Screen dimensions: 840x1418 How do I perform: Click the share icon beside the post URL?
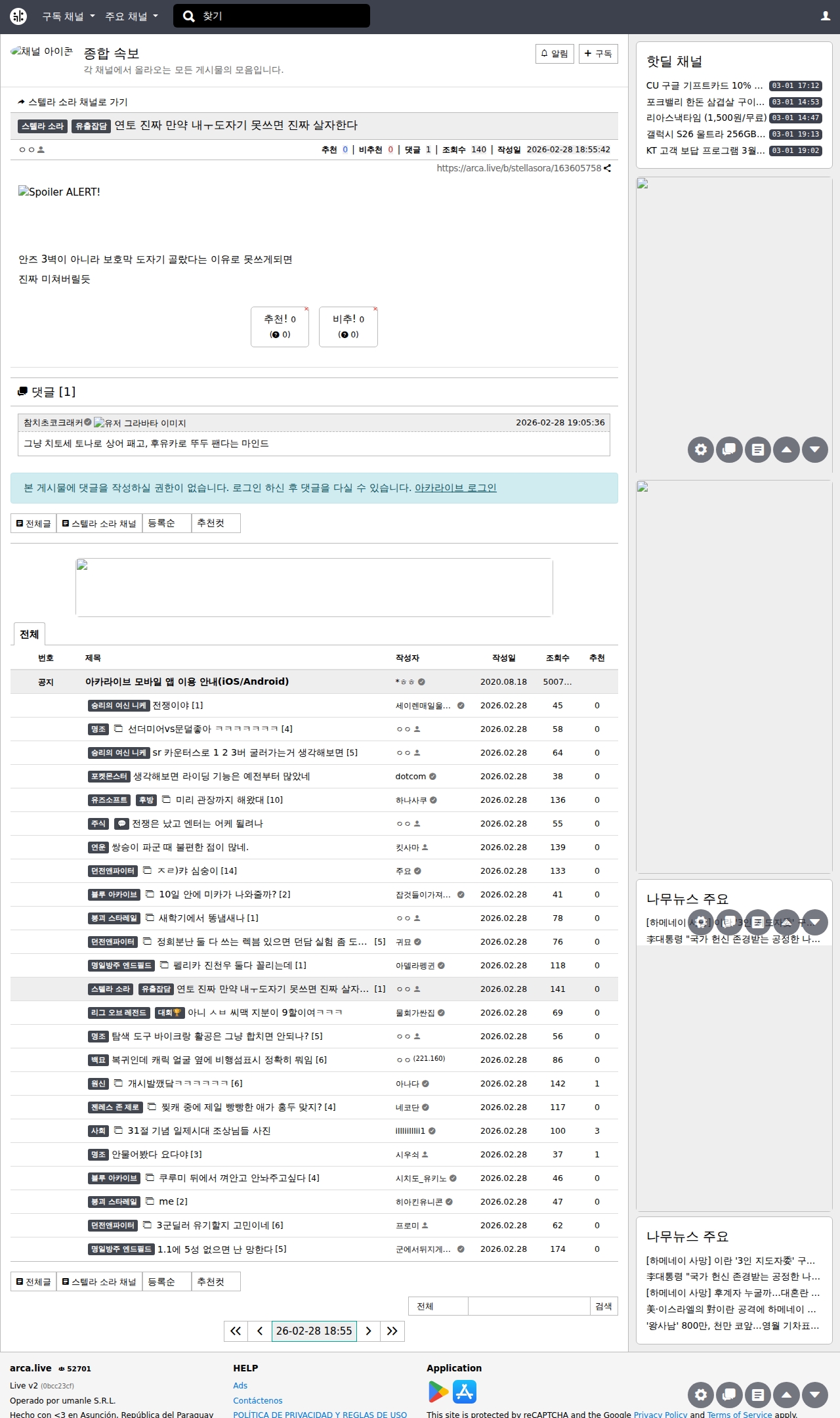[x=608, y=168]
